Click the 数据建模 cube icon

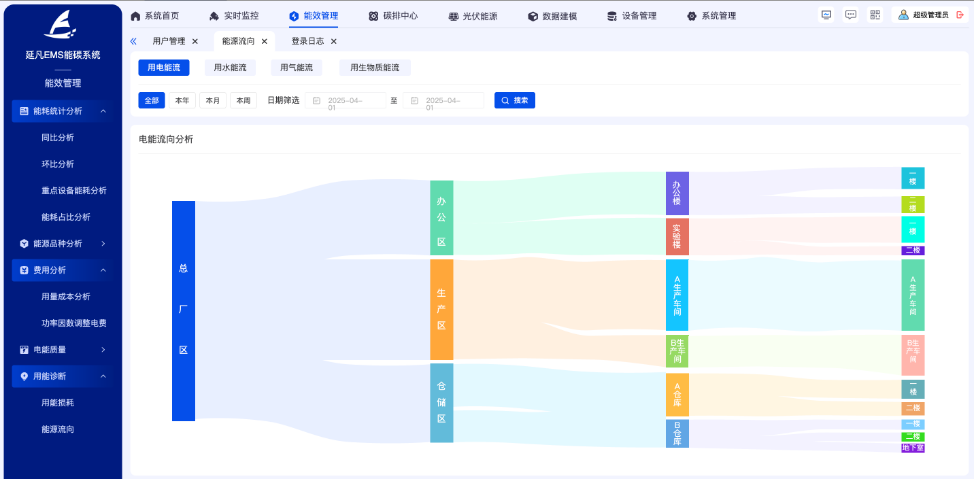coord(533,16)
